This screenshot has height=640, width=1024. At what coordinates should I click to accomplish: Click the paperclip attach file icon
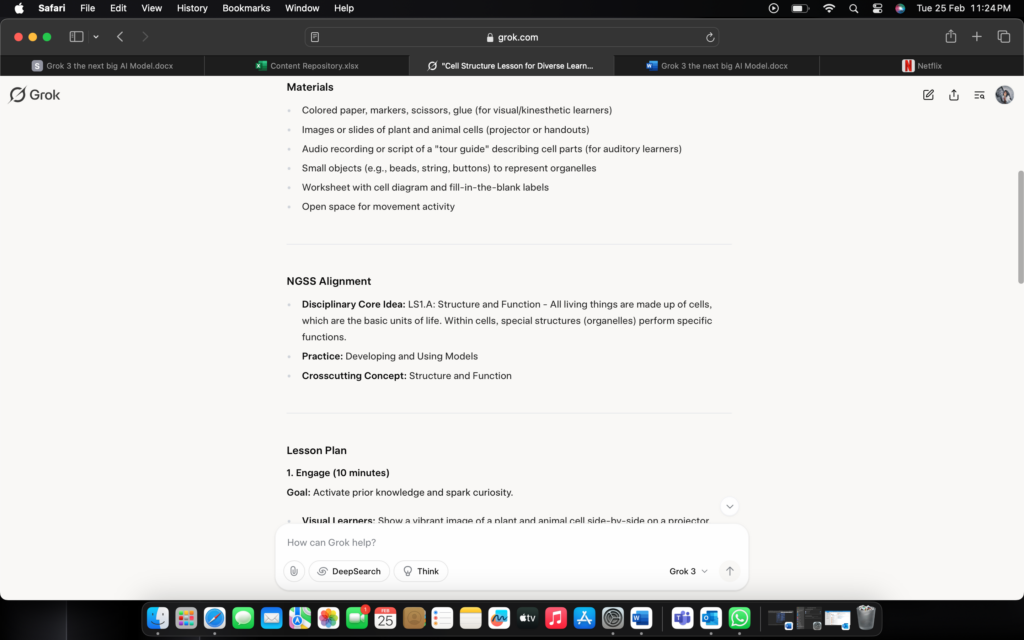293,571
